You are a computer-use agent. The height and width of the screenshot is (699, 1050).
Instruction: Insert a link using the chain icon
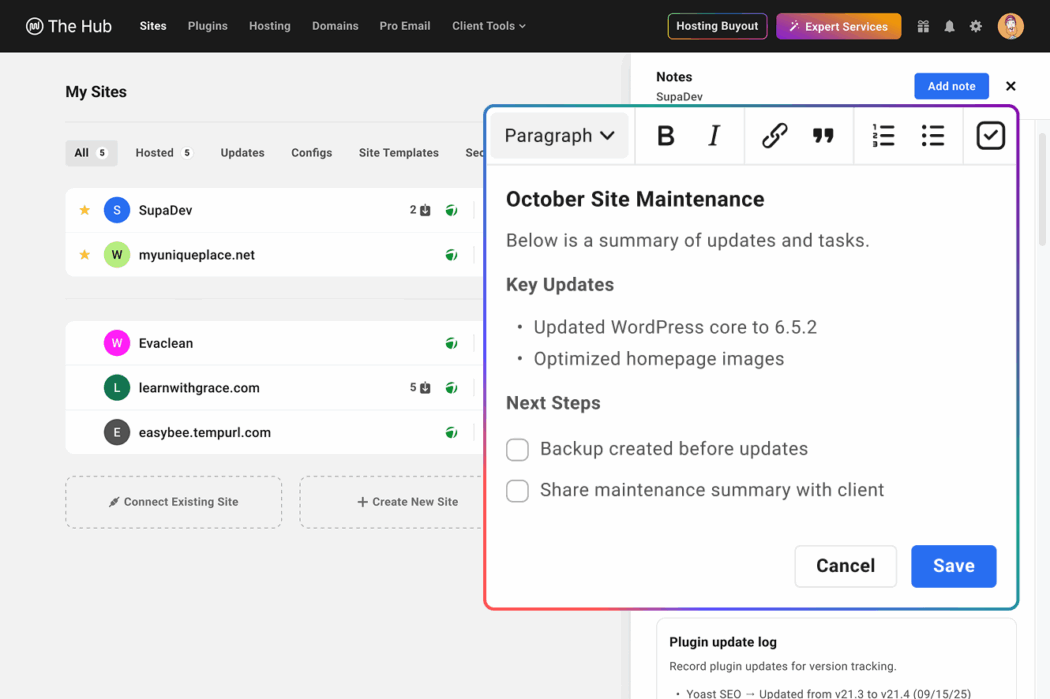coord(774,135)
